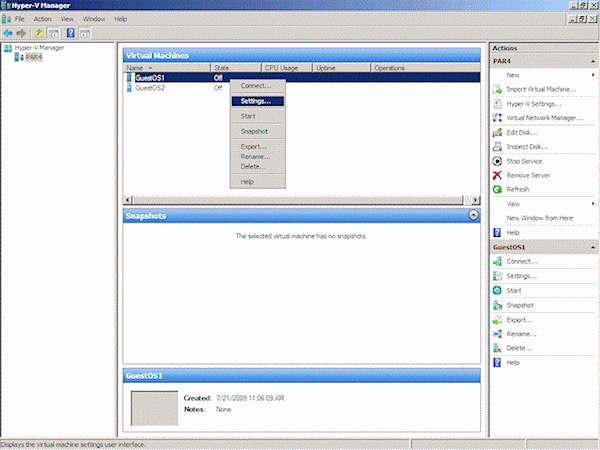Choose Rename... in the context menu
The height and width of the screenshot is (450, 600).
(258, 157)
